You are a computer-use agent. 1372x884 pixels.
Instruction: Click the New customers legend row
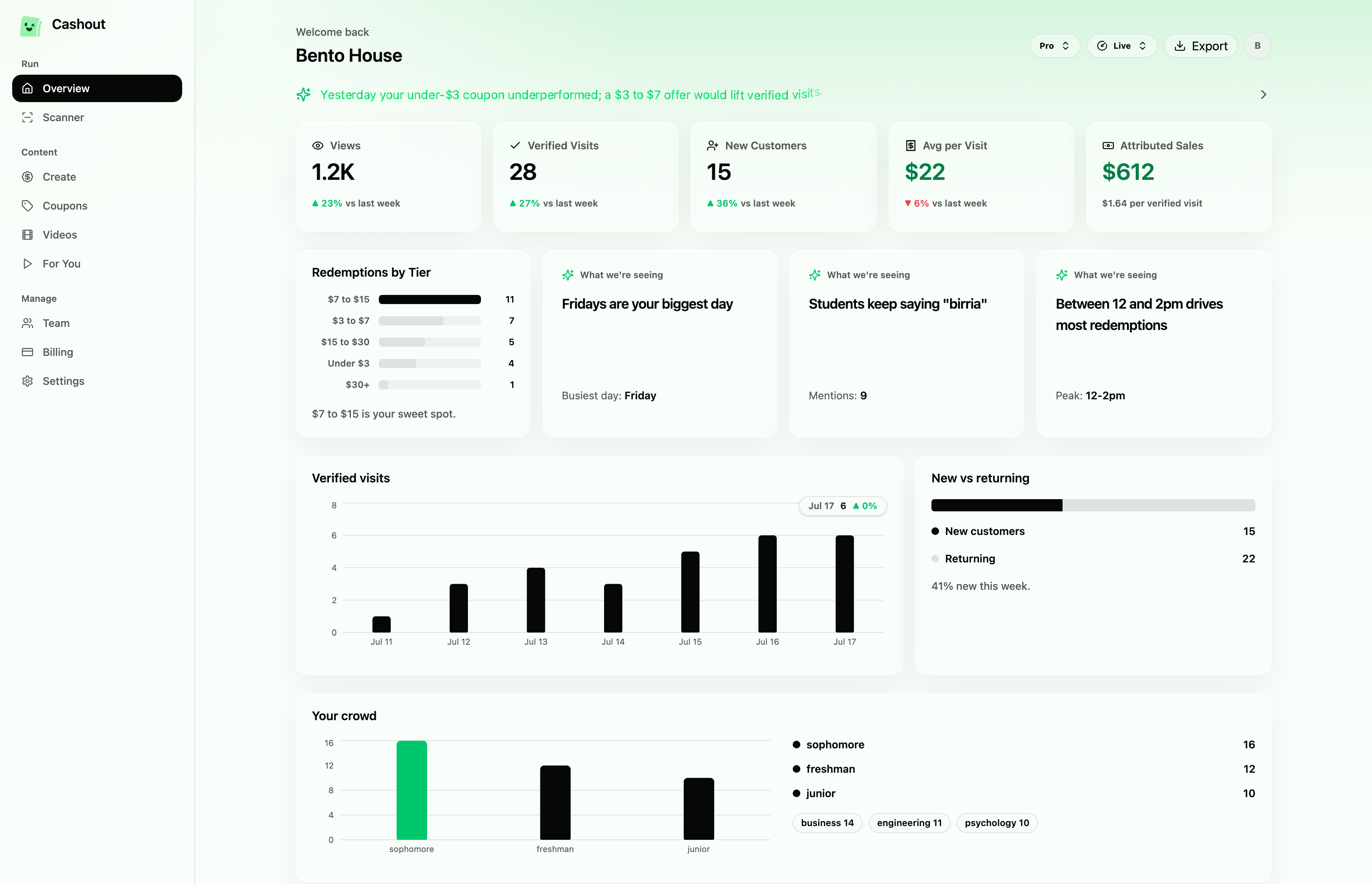point(1093,532)
